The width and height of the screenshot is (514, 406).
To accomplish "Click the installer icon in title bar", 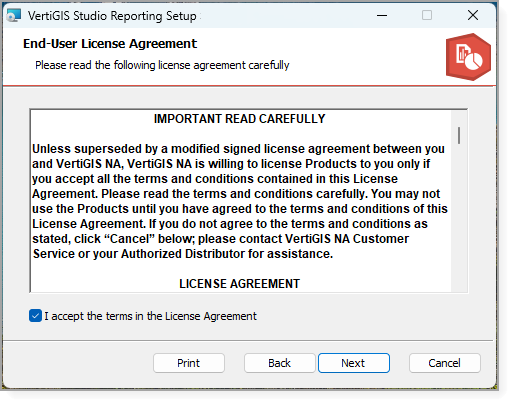I will tap(14, 15).
